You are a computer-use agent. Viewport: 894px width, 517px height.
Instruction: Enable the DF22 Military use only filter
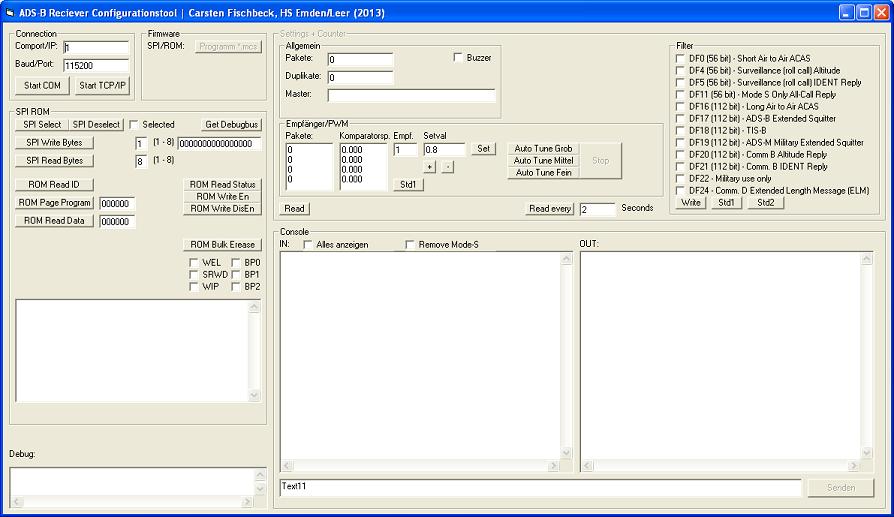coord(680,178)
